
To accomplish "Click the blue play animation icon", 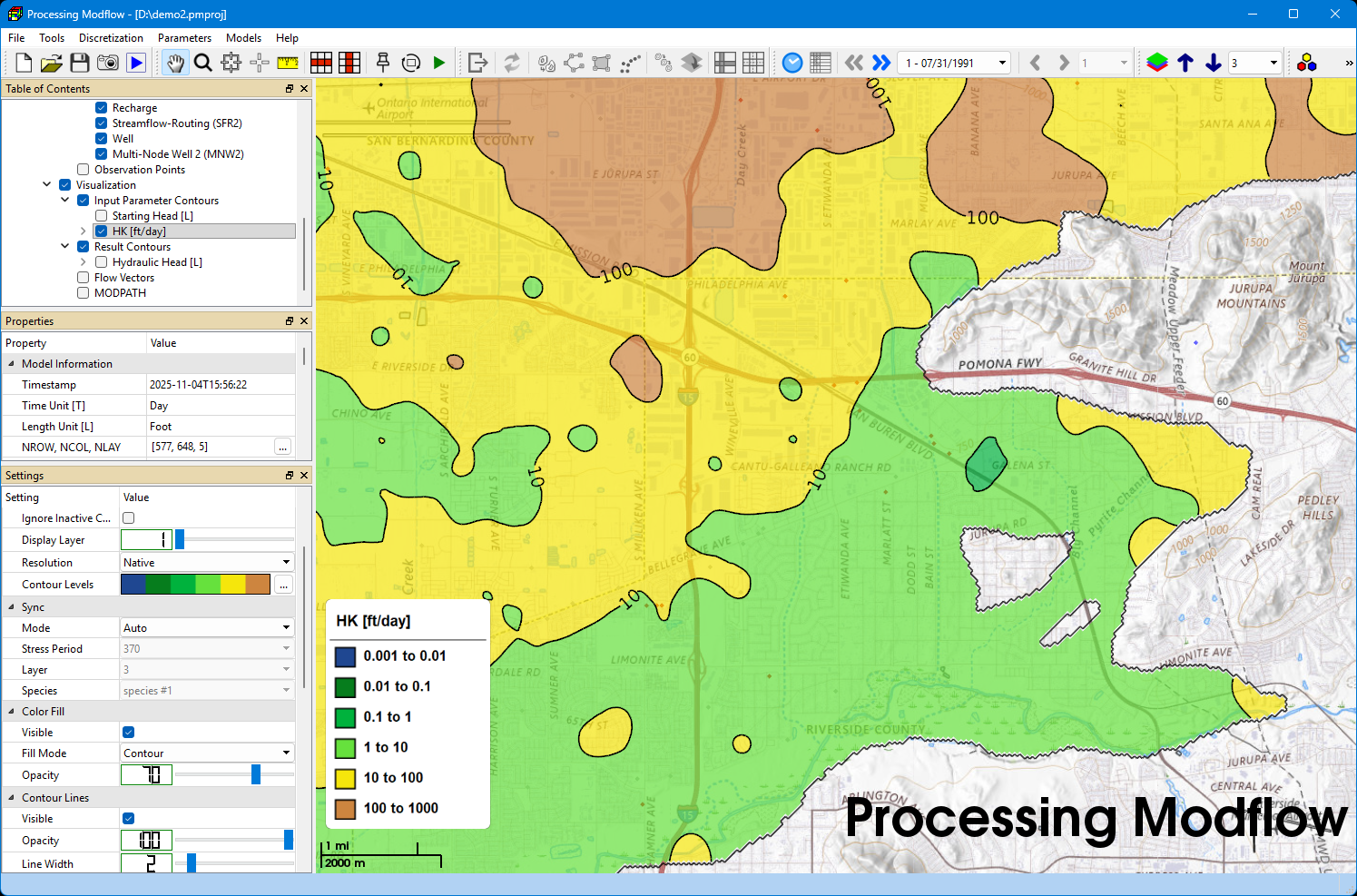I will [x=136, y=63].
